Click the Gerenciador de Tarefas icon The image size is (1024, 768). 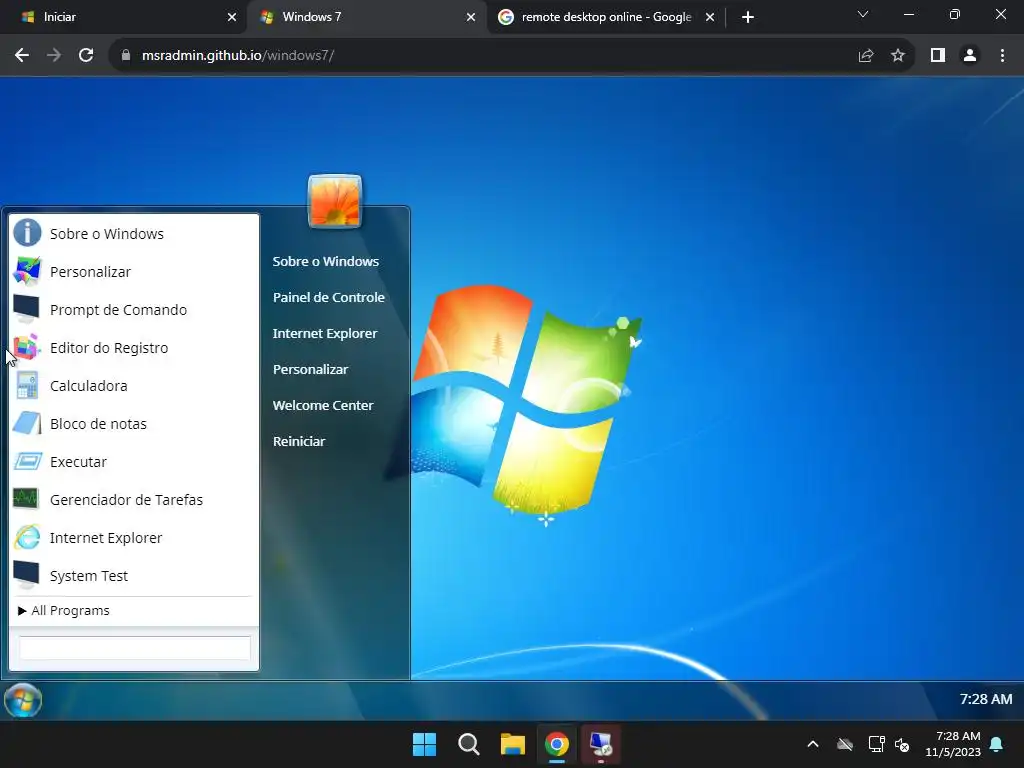tap(26, 499)
